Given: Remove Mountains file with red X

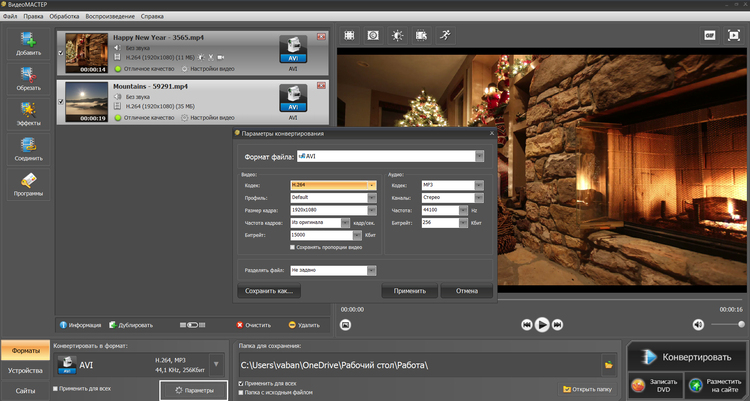Looking at the screenshot, I should (321, 86).
